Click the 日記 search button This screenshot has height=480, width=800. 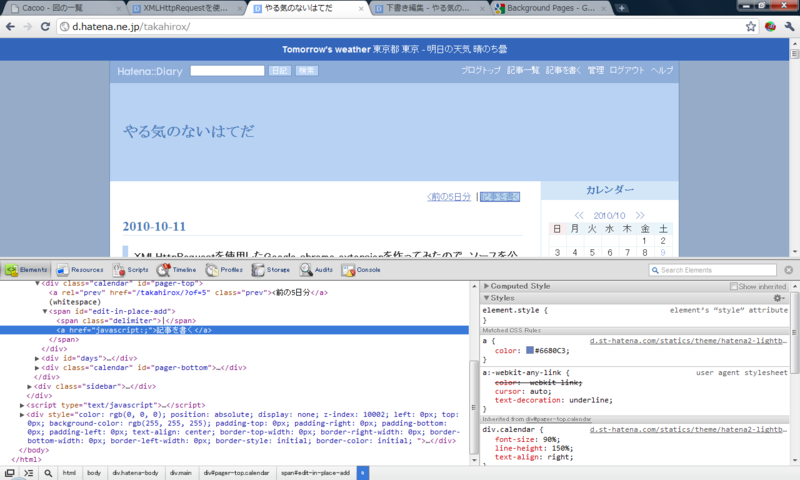click(x=280, y=71)
